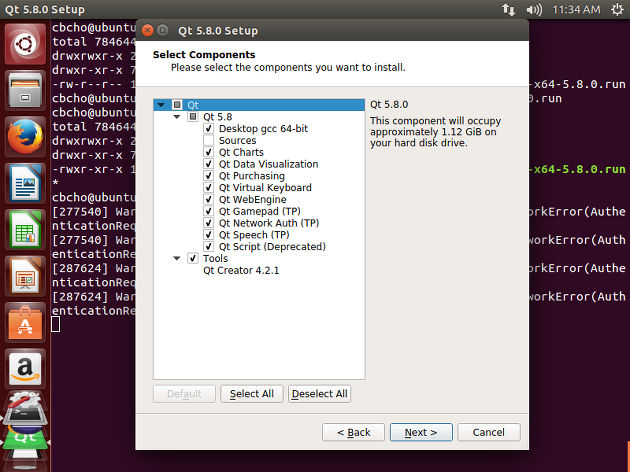Viewport: 630px width, 472px height.
Task: Collapse the root Qt tree node
Action: click(161, 105)
